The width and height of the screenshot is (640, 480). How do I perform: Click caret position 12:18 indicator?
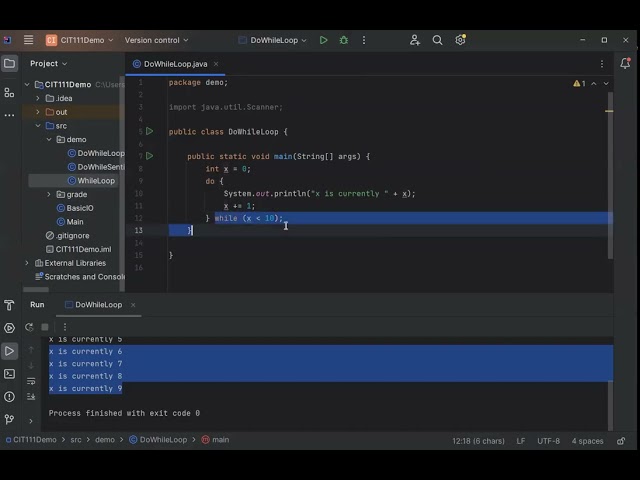click(x=478, y=441)
